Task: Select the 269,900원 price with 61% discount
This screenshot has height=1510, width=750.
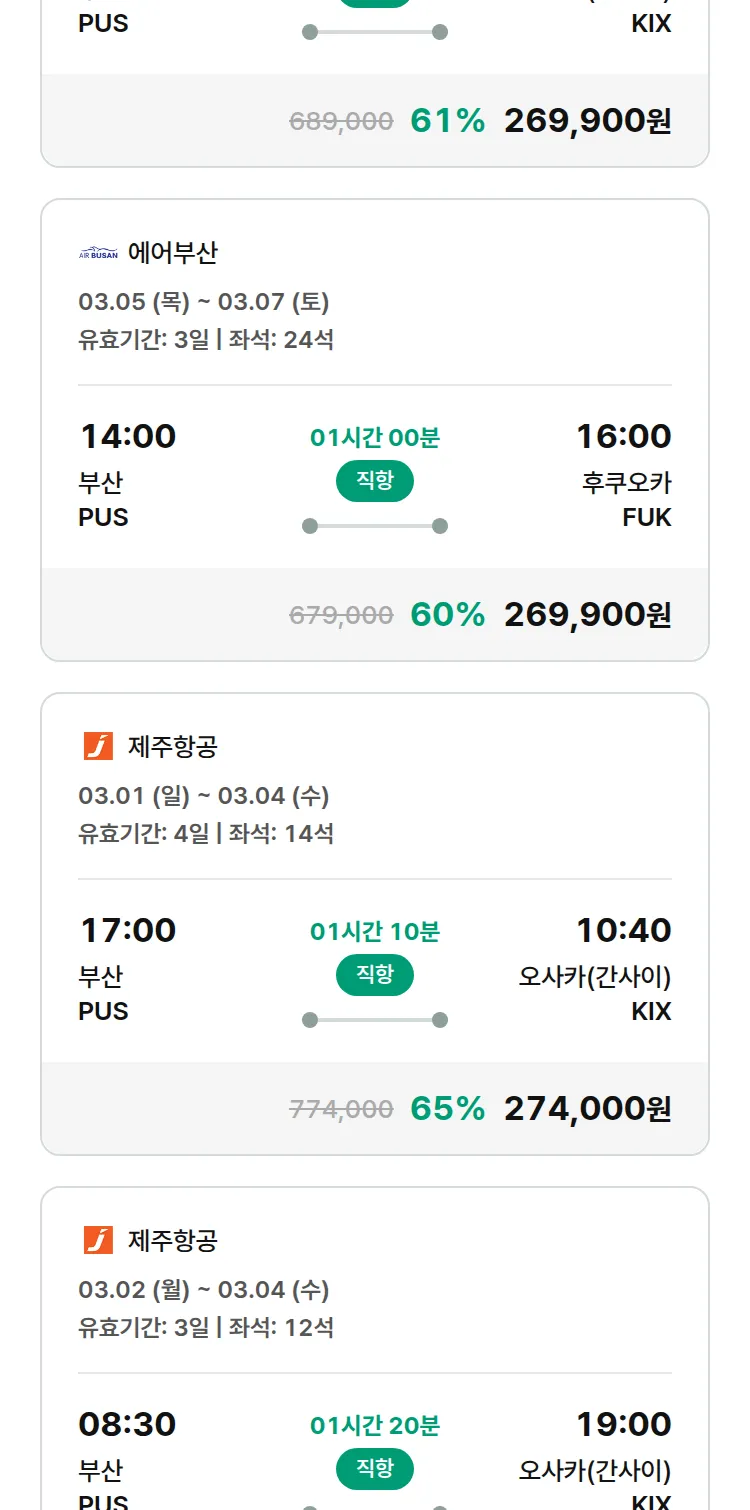Action: [587, 121]
